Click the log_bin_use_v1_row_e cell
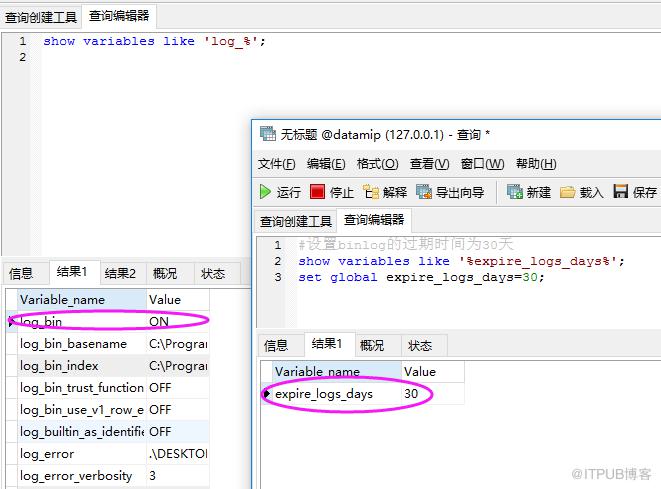 82,409
